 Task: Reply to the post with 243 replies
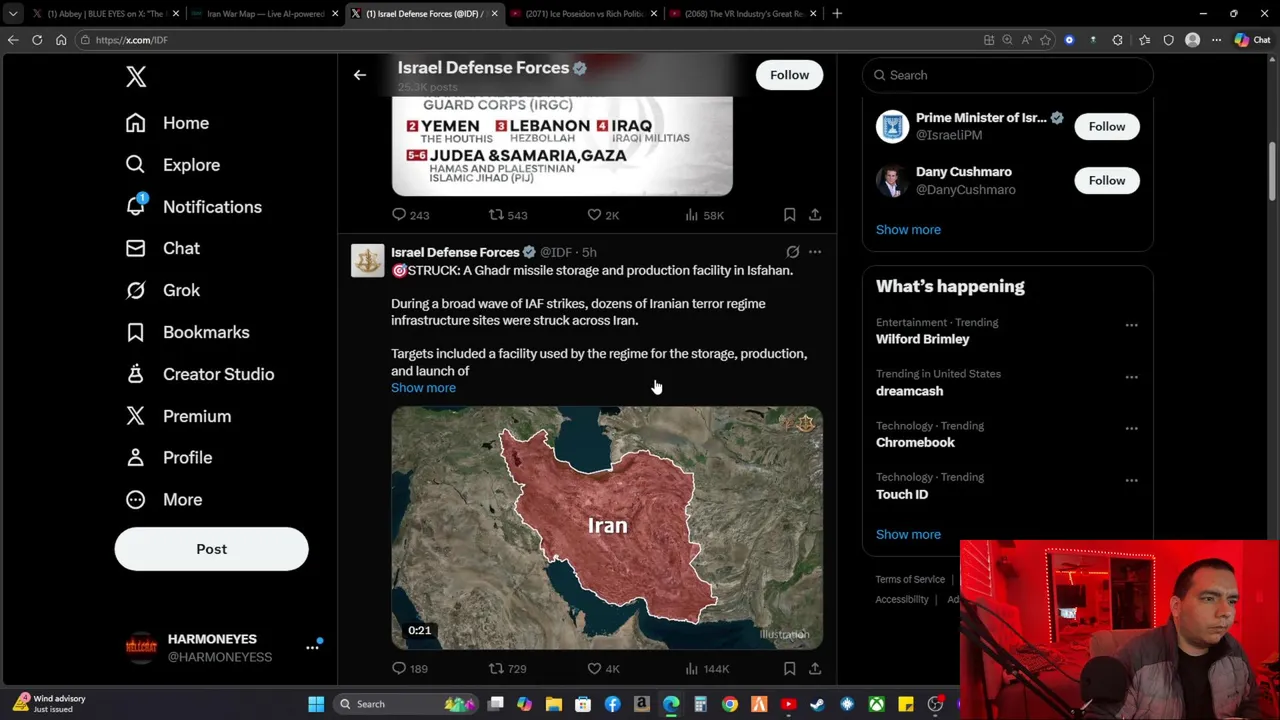410,215
